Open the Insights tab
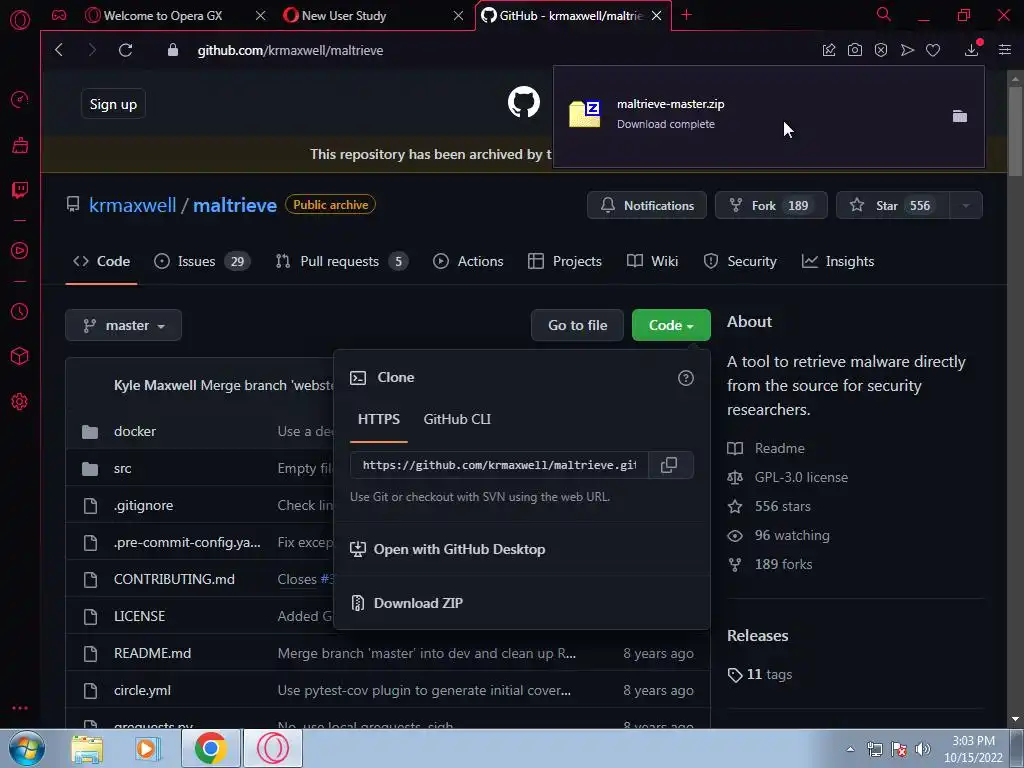Viewport: 1024px width, 768px height. [838, 261]
